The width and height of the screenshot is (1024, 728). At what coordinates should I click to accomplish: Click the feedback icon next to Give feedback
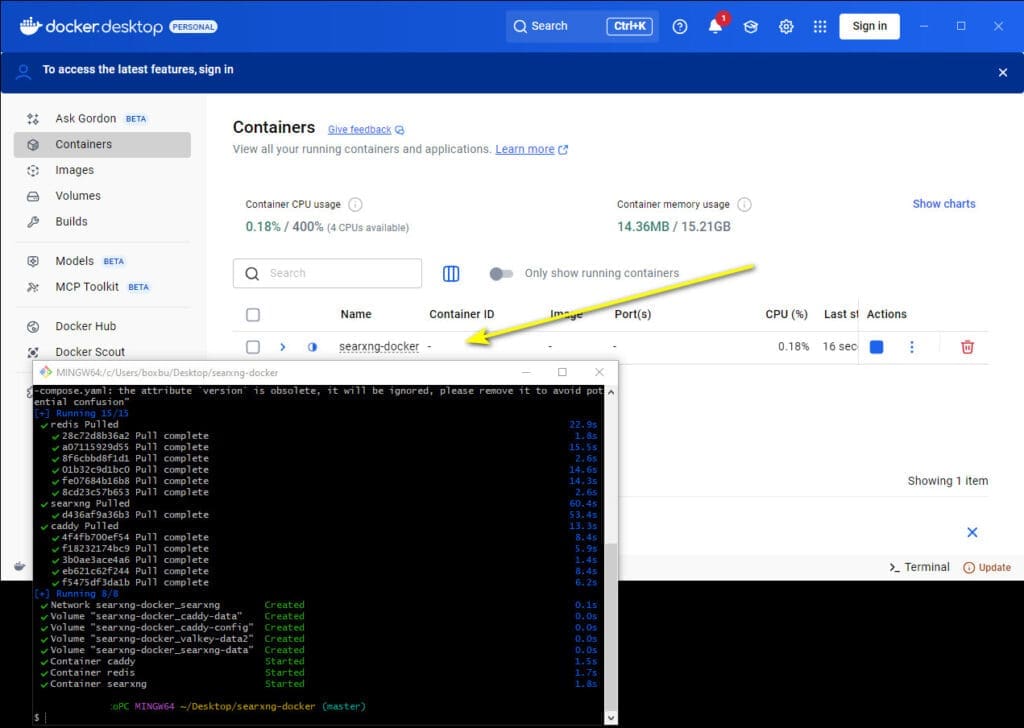pyautogui.click(x=399, y=130)
